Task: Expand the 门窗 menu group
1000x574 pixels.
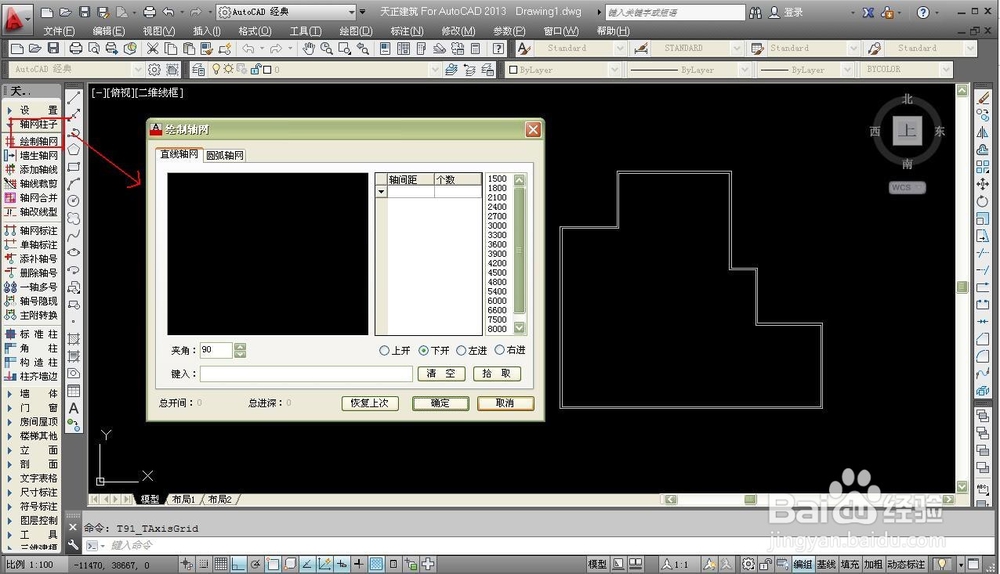Action: (x=33, y=408)
